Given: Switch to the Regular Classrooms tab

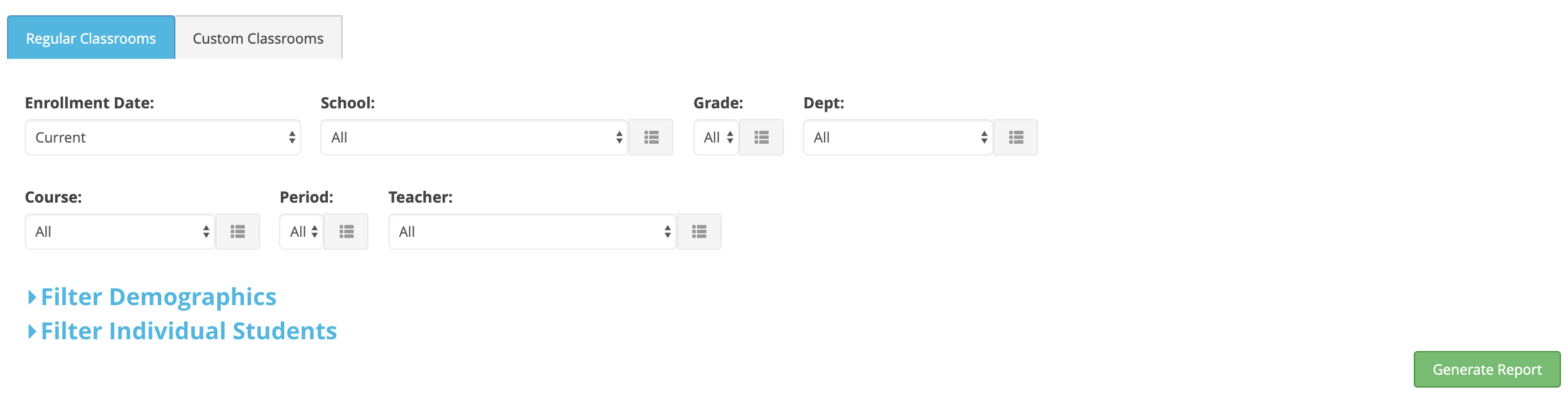Looking at the screenshot, I should click(91, 38).
